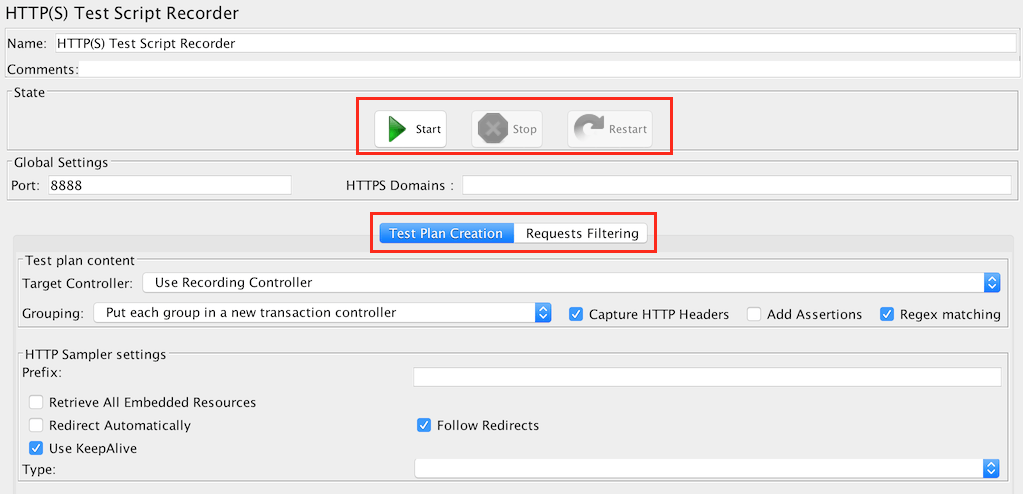Disable the Use KeepAlive checkbox
Viewport: 1023px width, 494px height.
point(36,448)
